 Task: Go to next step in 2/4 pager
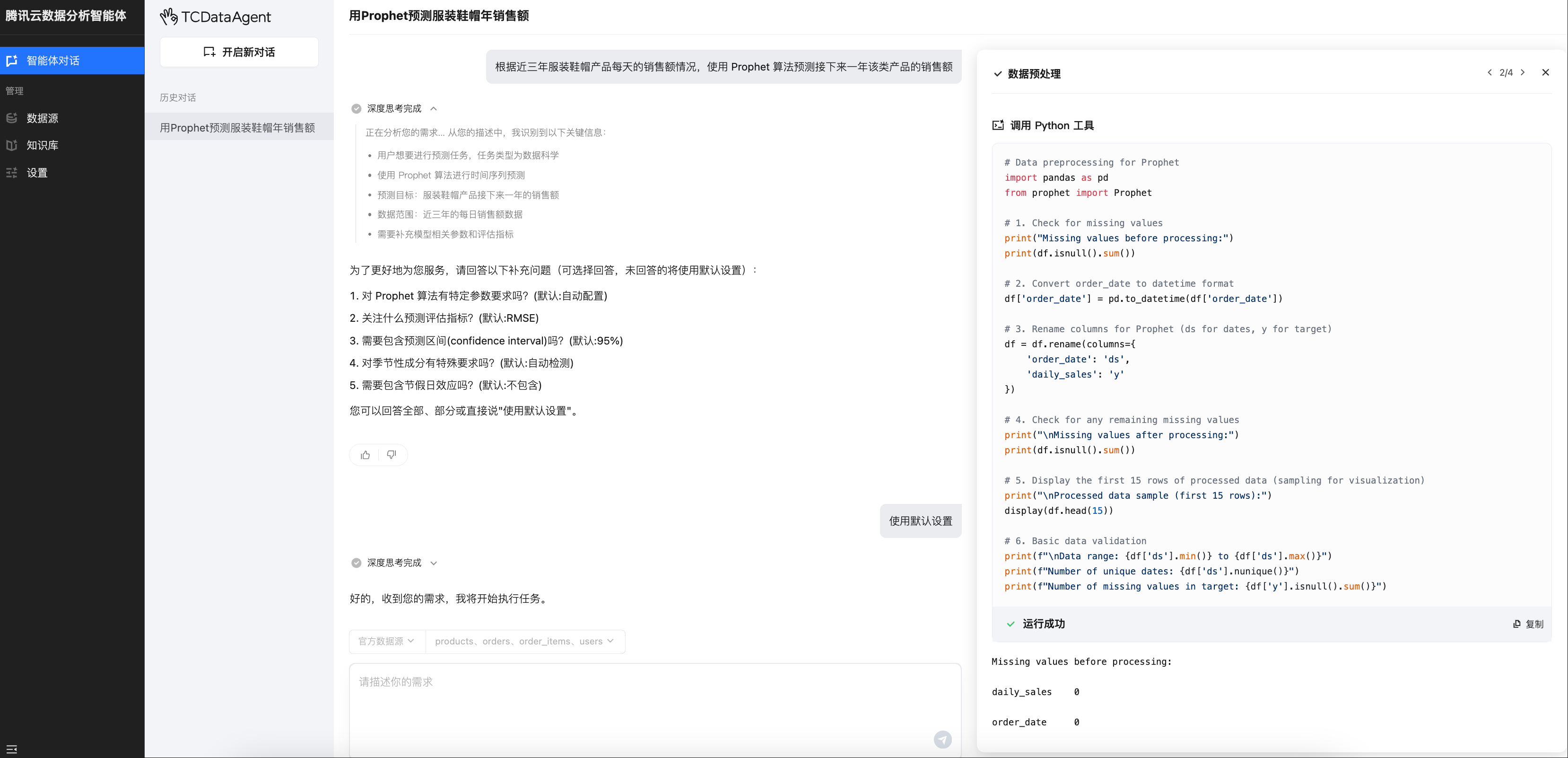point(1522,72)
